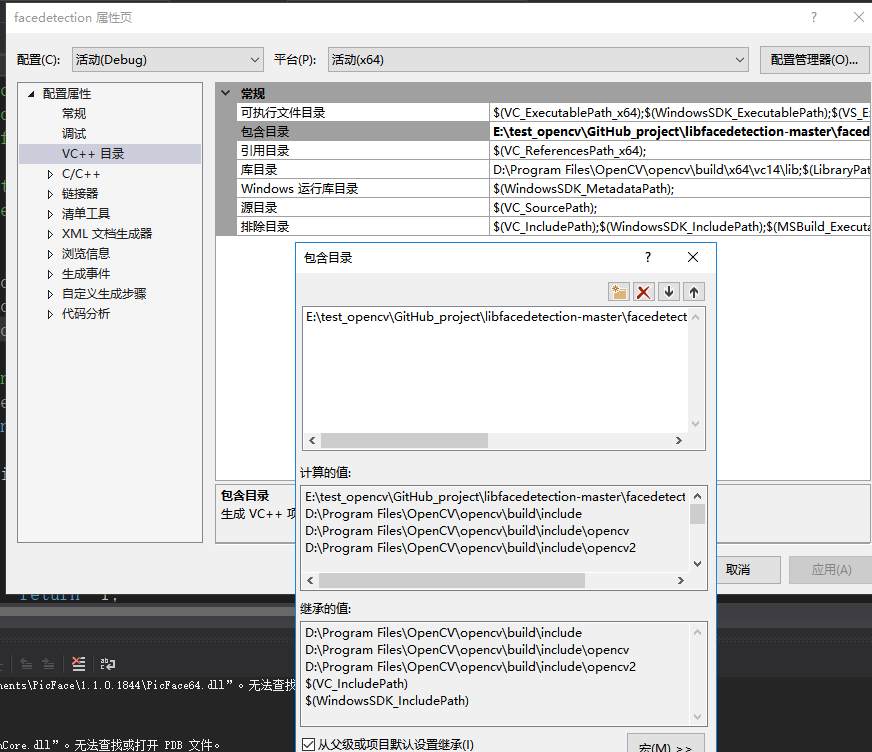
Task: Toggle word wrap icon in the output toolbar
Action: coord(107,663)
